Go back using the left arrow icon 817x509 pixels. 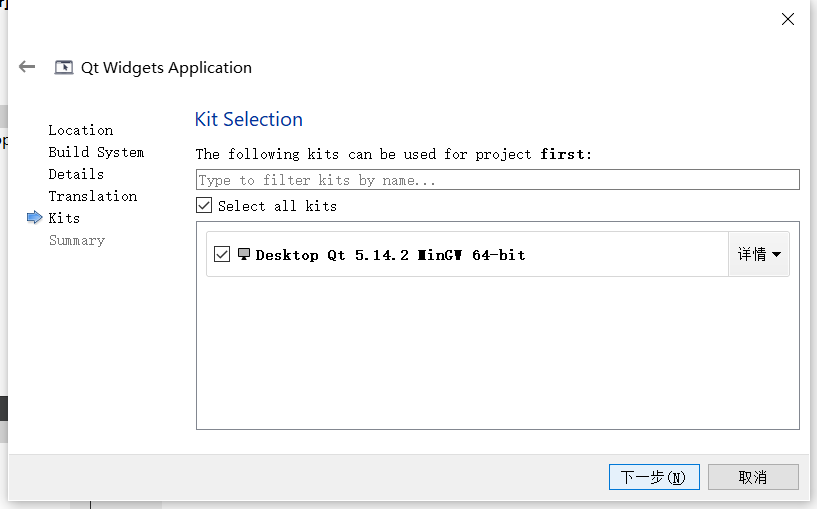click(x=27, y=67)
